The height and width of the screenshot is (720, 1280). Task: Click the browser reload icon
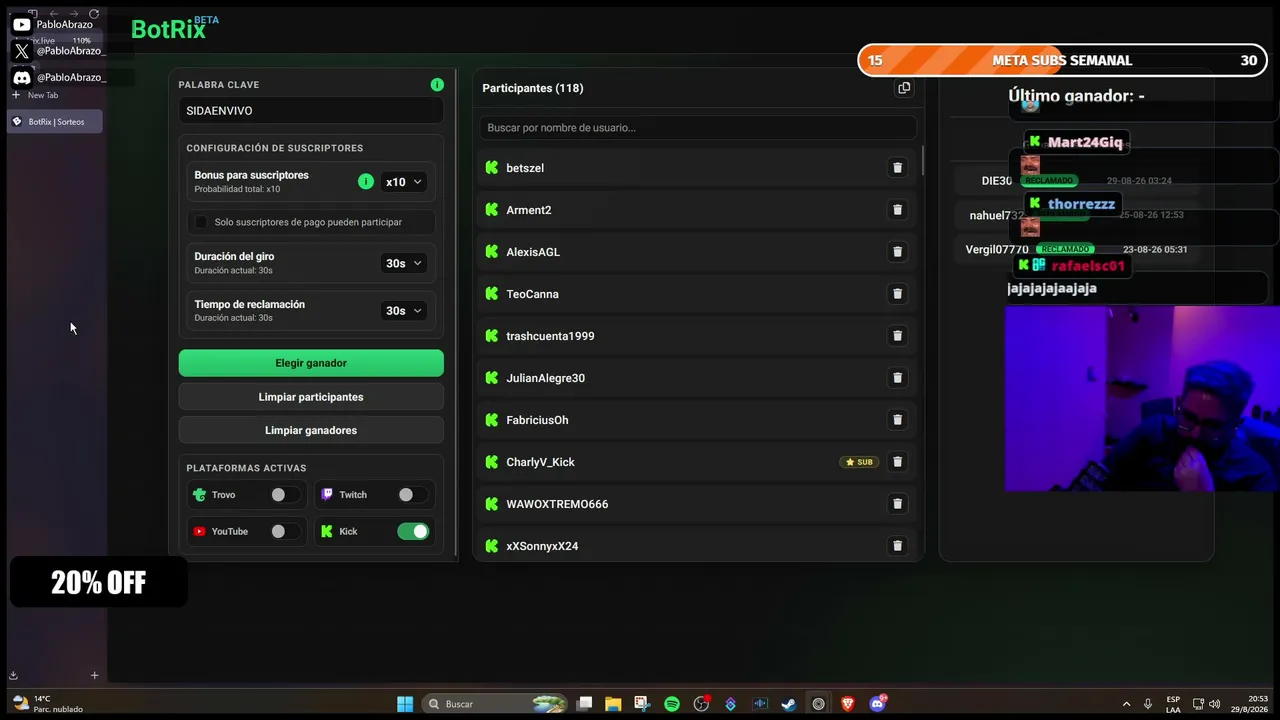pyautogui.click(x=94, y=14)
